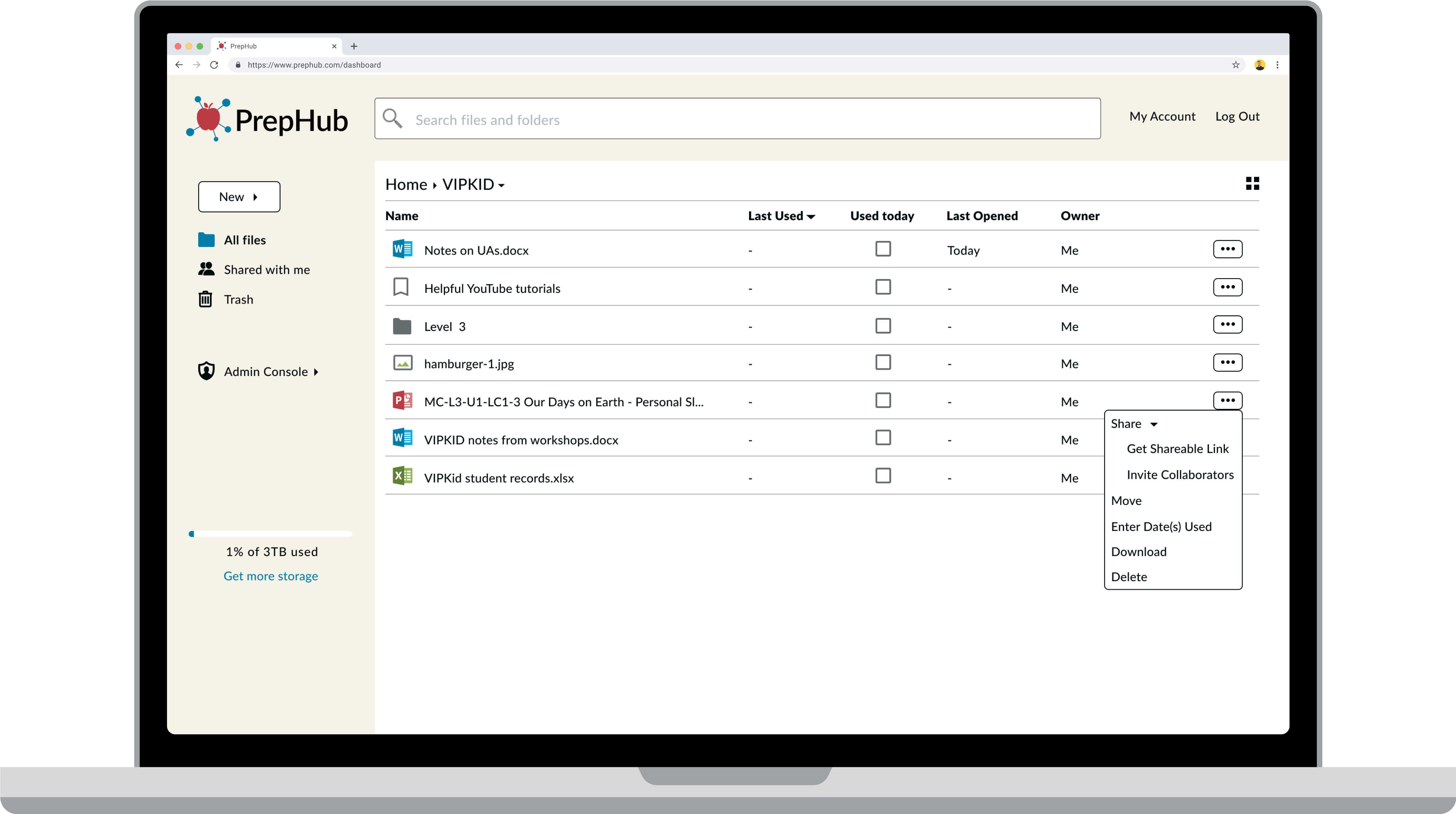1456x814 pixels.
Task: Check Used today for VIPKID notes from workshops
Action: click(x=883, y=438)
